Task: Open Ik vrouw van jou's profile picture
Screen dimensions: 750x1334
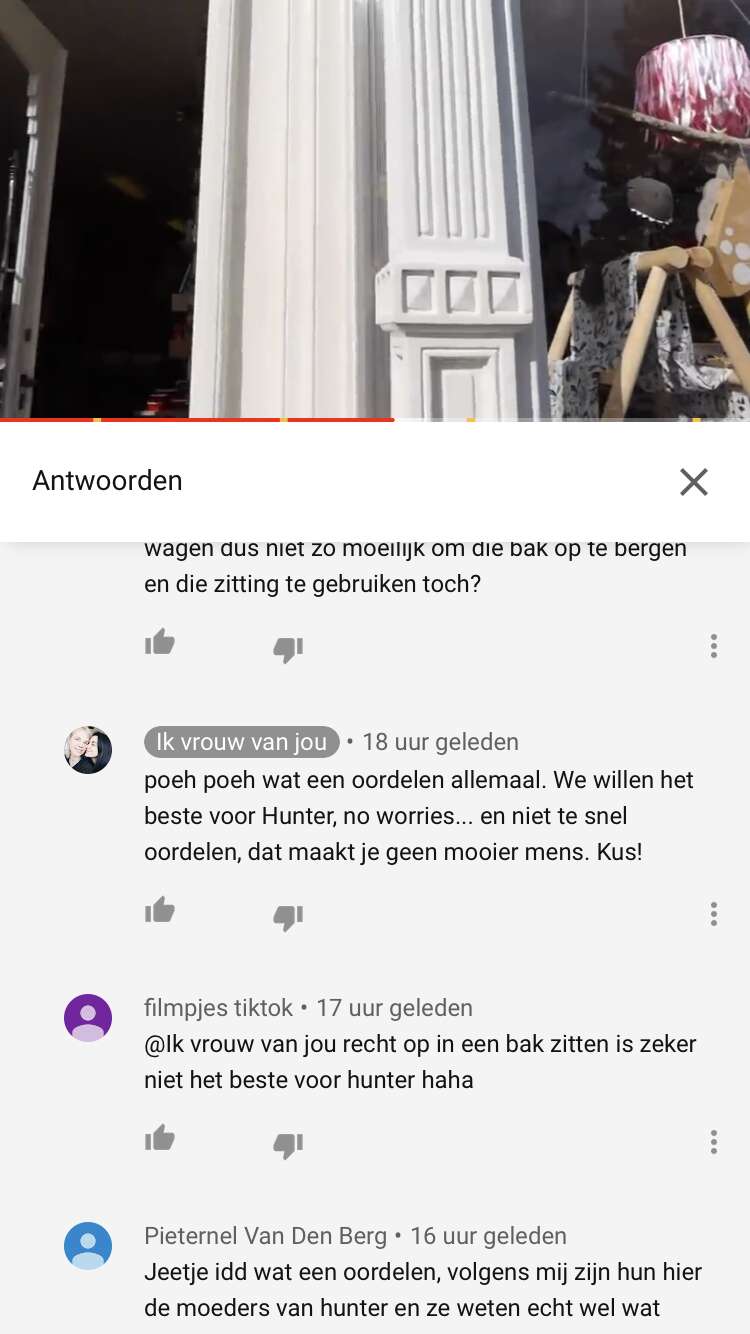Action: tap(88, 750)
